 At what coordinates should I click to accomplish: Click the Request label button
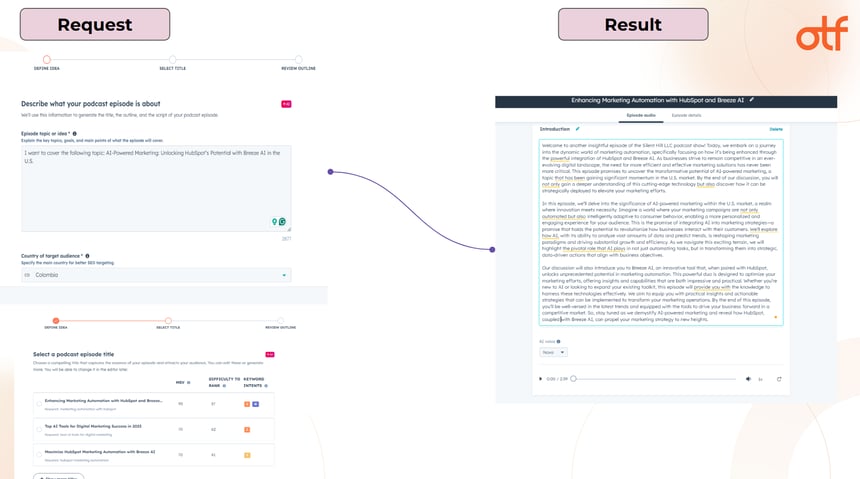coord(95,25)
